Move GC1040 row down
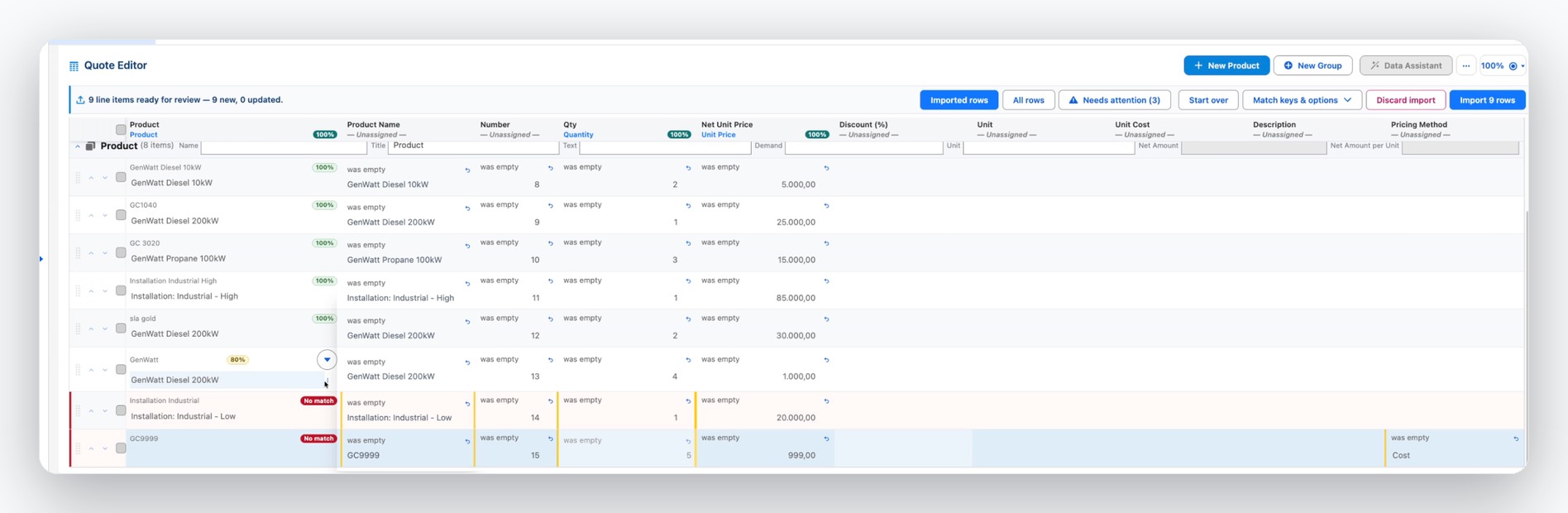The height and width of the screenshot is (513, 1568). pyautogui.click(x=105, y=216)
